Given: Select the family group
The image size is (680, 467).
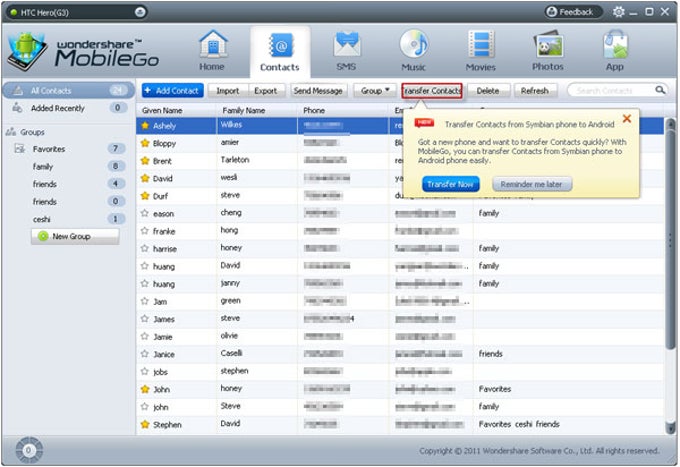Looking at the screenshot, I should click(x=69, y=167).
